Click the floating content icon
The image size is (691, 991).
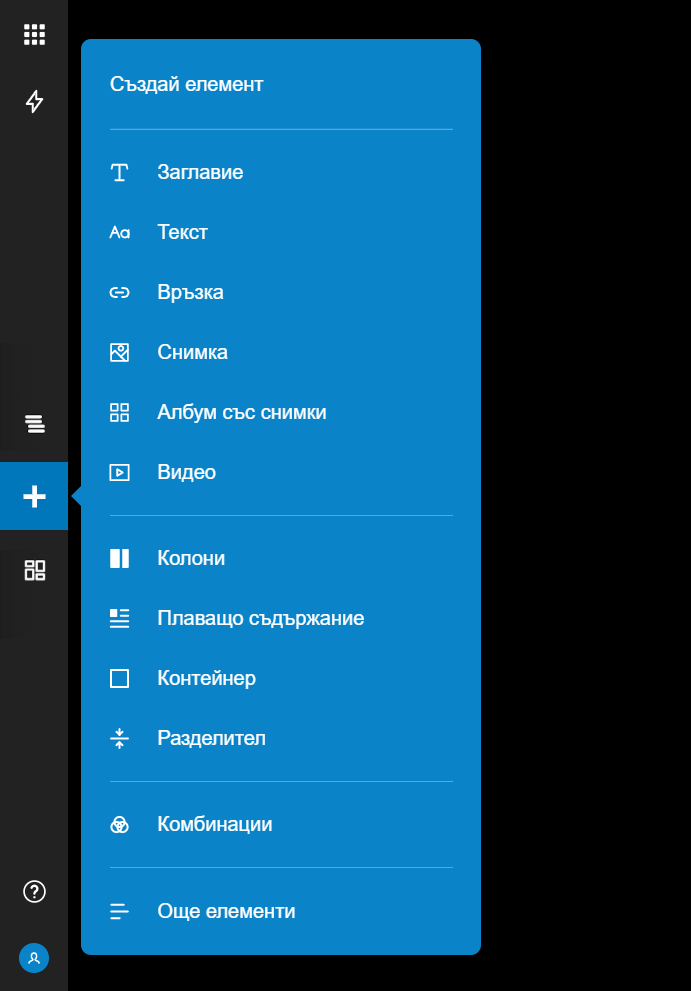[119, 618]
